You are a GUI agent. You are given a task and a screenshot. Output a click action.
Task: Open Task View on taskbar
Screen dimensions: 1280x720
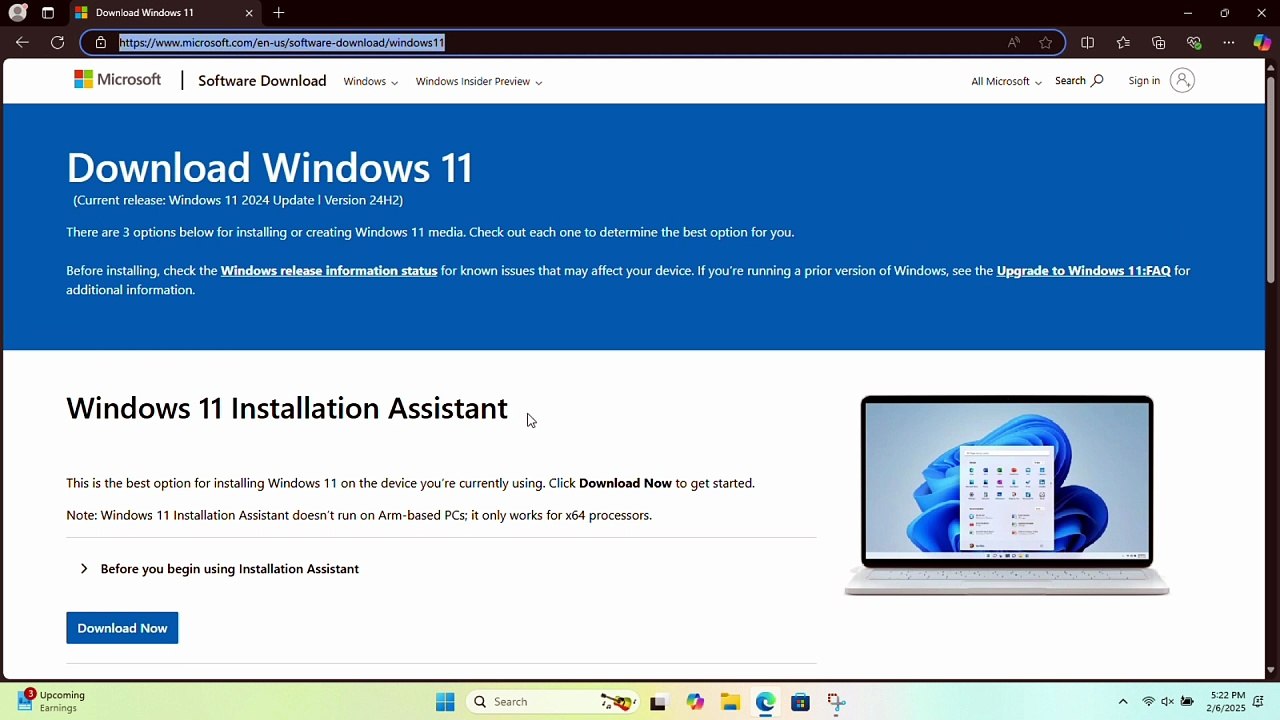tap(658, 702)
